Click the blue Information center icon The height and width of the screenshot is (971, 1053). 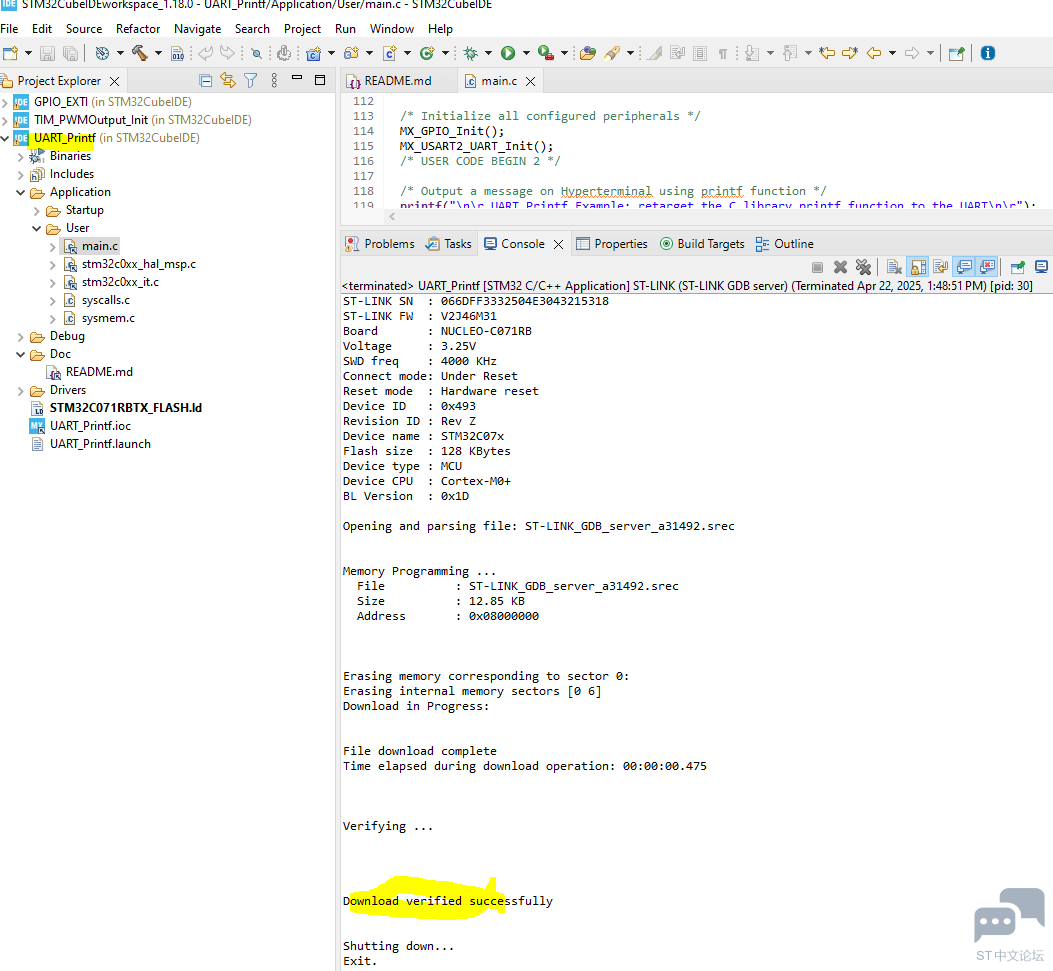(x=987, y=53)
